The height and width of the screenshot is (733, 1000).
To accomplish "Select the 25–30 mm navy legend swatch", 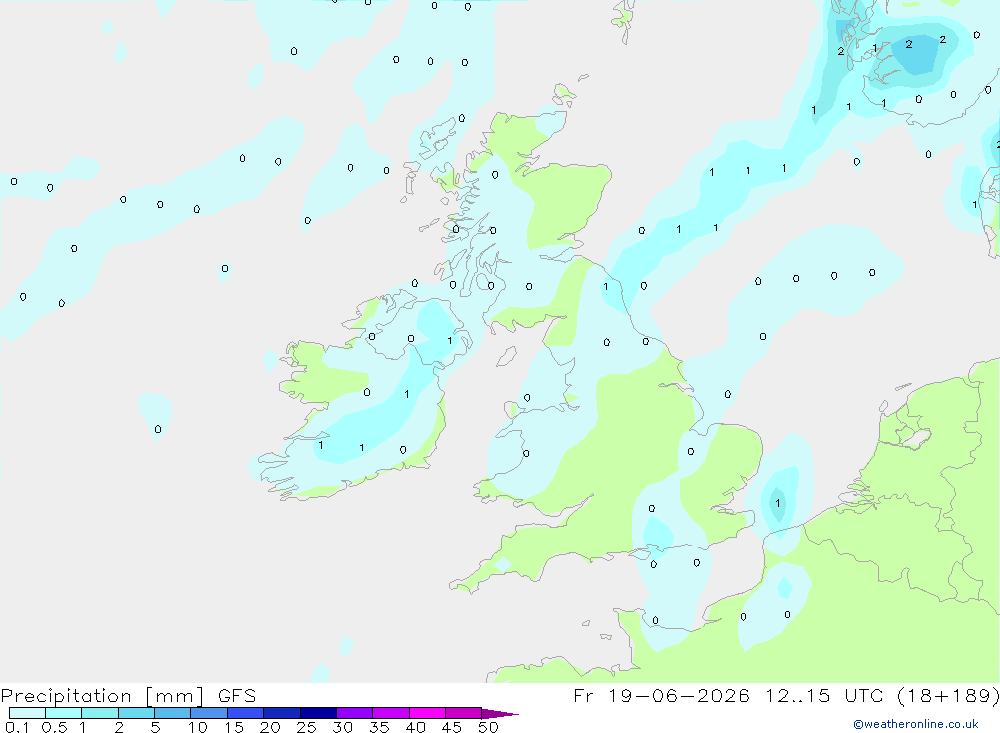I will (318, 713).
